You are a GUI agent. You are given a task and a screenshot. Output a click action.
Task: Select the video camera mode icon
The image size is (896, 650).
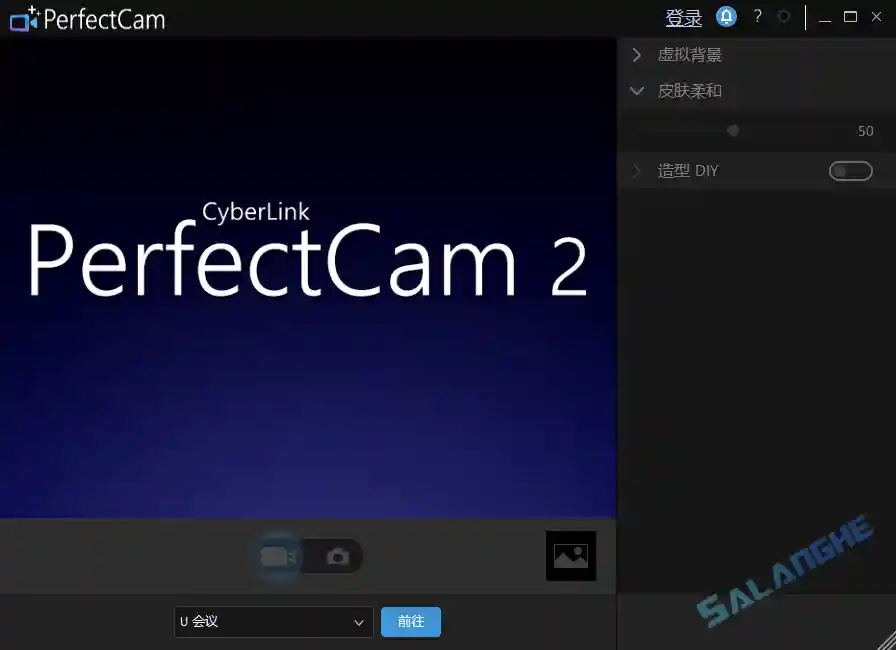tap(277, 556)
